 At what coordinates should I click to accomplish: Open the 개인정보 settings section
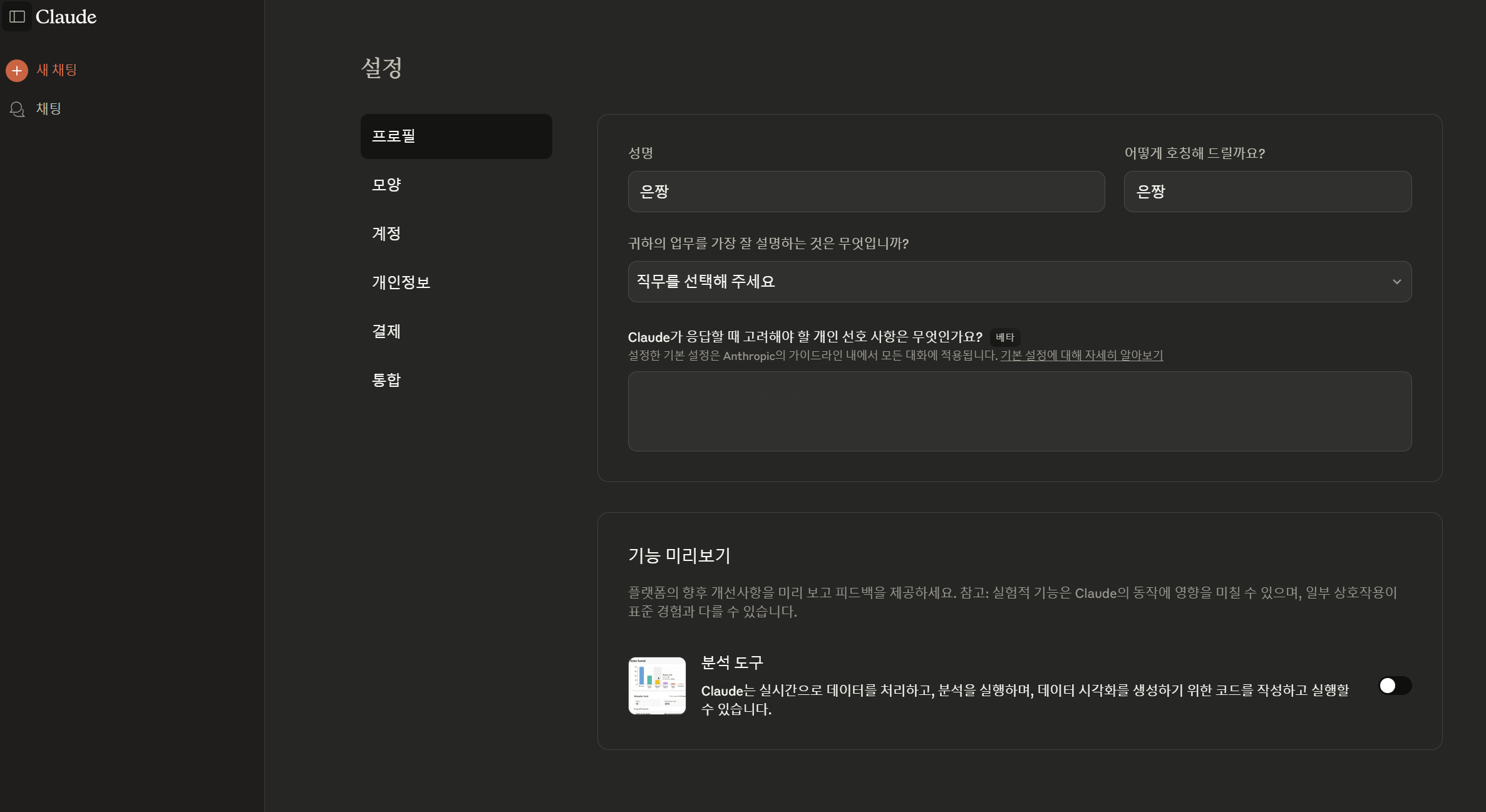click(401, 282)
